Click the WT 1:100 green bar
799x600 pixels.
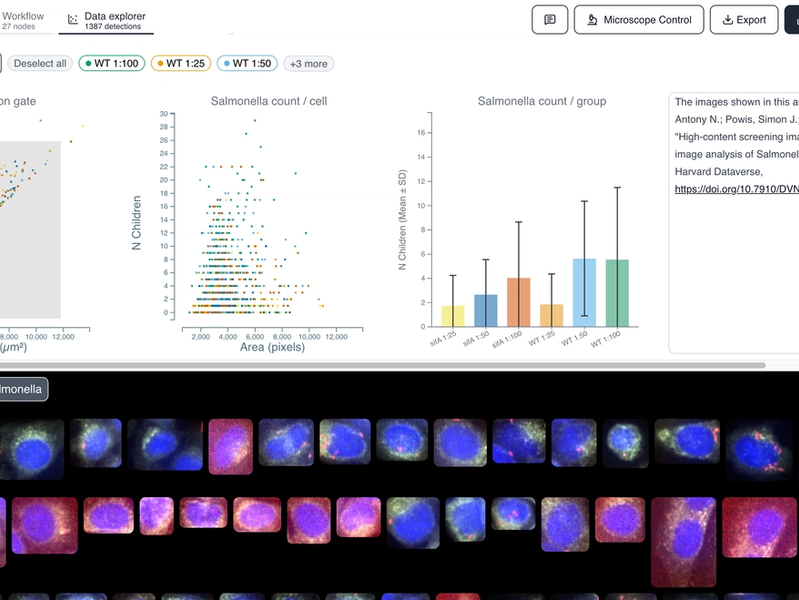pyautogui.click(x=617, y=293)
